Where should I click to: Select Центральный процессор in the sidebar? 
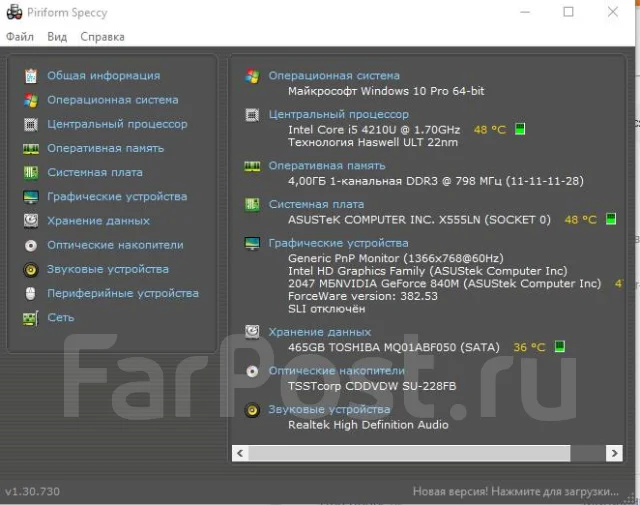(117, 124)
